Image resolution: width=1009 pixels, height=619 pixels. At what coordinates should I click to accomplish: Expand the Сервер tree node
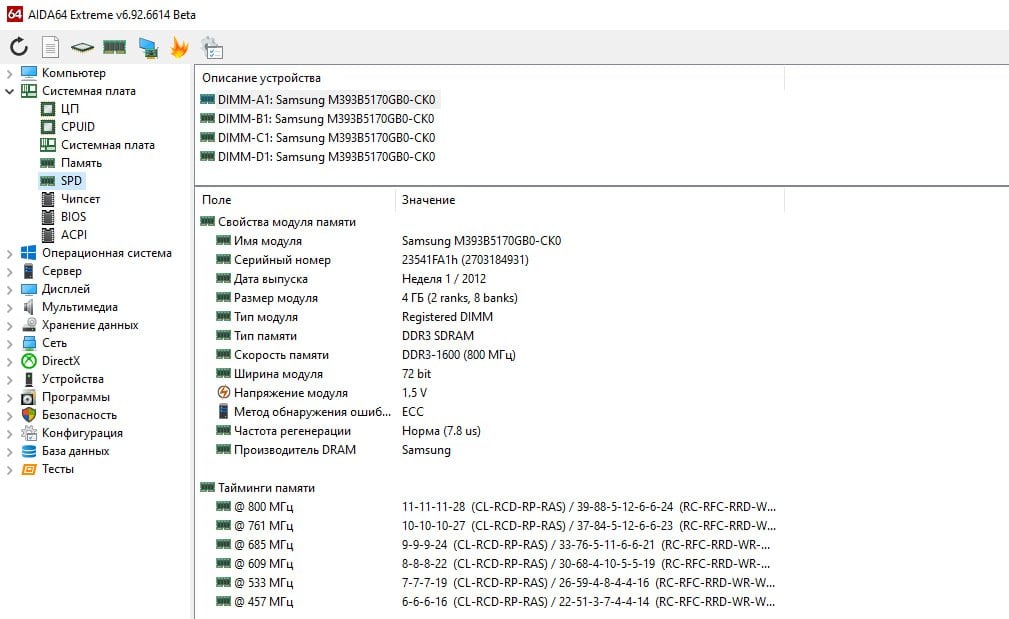9,272
